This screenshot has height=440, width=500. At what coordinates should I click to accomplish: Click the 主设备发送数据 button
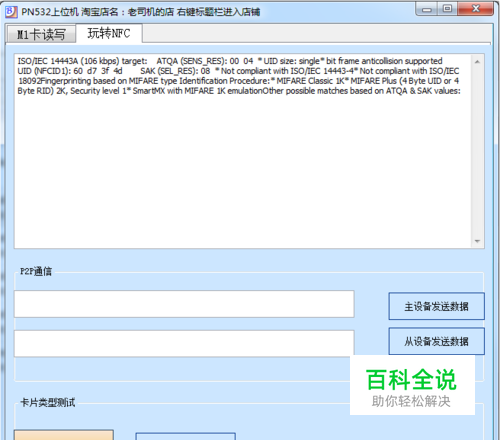436,306
